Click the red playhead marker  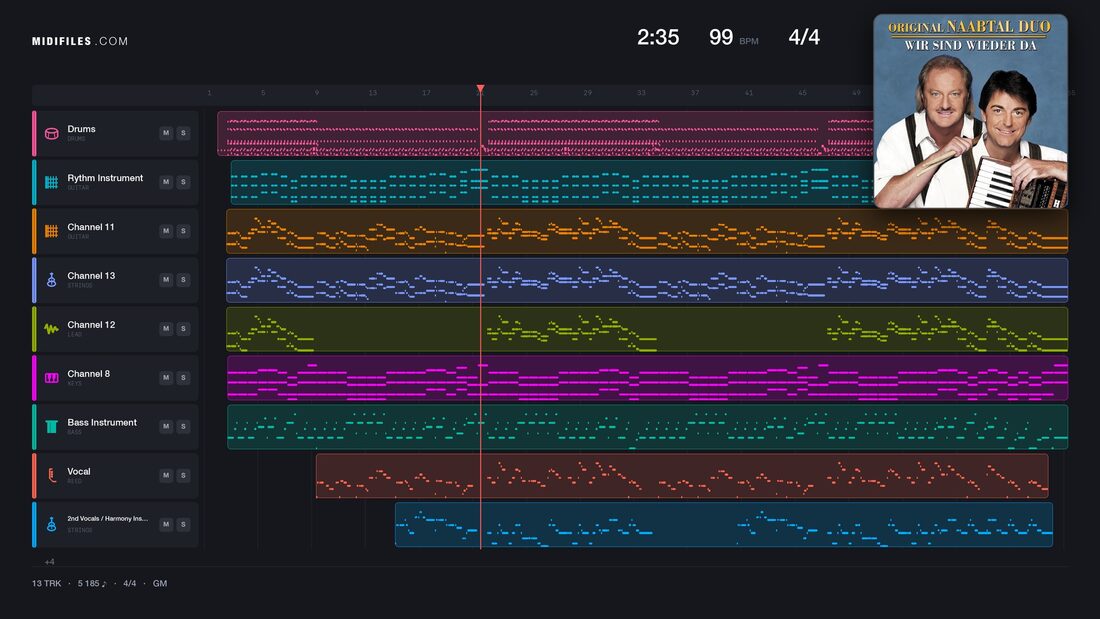point(481,89)
